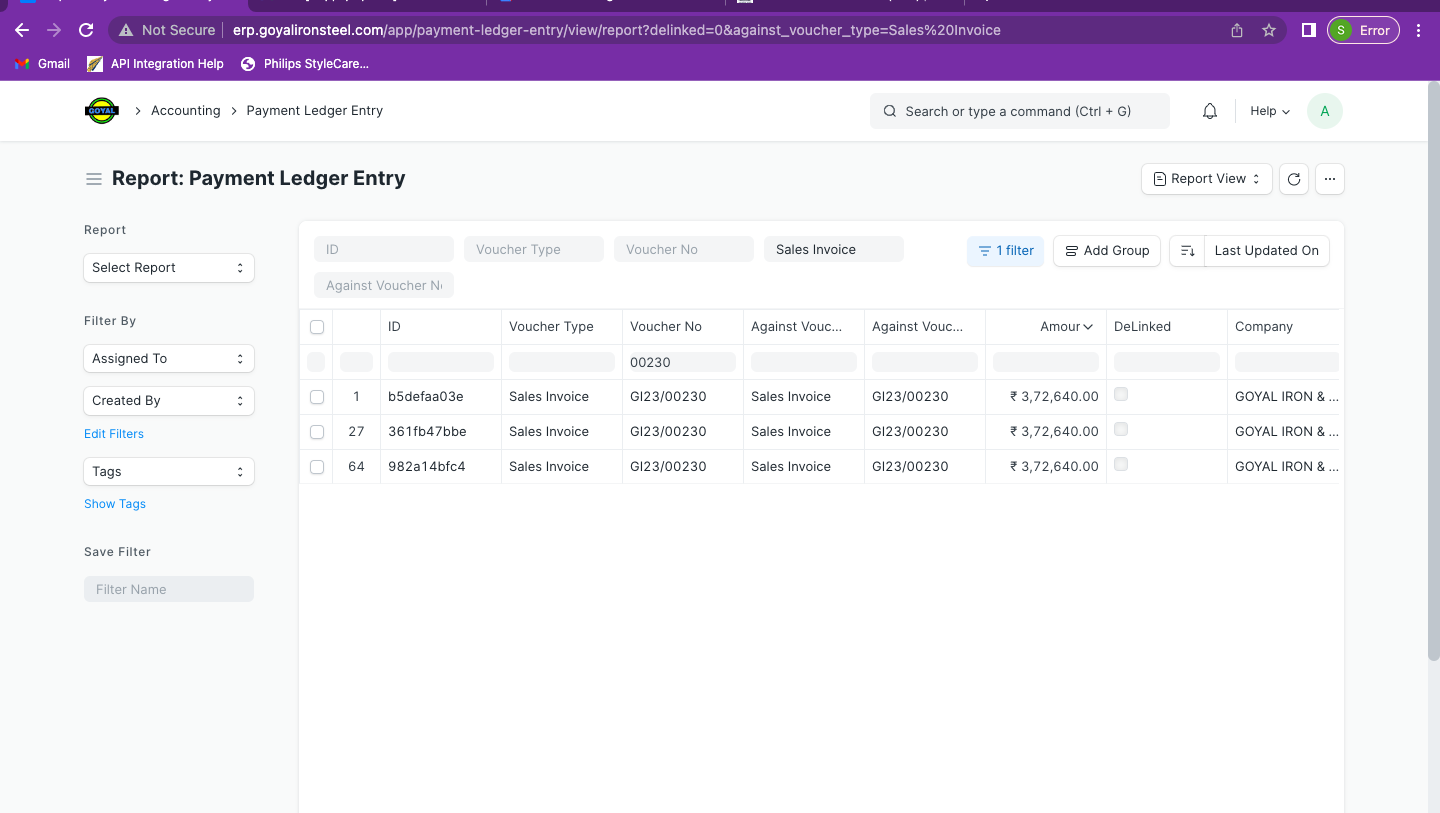1440x813 pixels.
Task: Click the Filter Name input field
Action: tap(168, 588)
